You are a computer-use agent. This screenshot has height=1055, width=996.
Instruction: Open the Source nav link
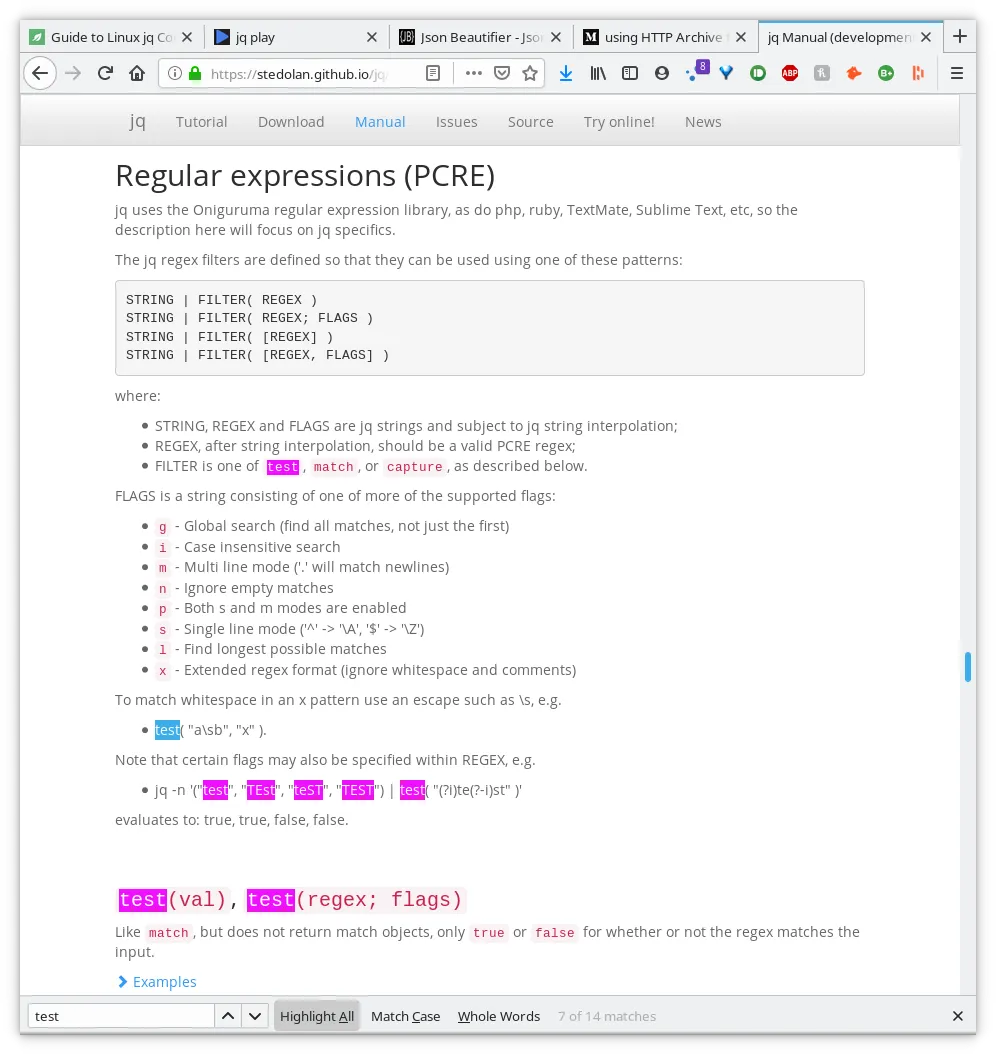point(530,122)
